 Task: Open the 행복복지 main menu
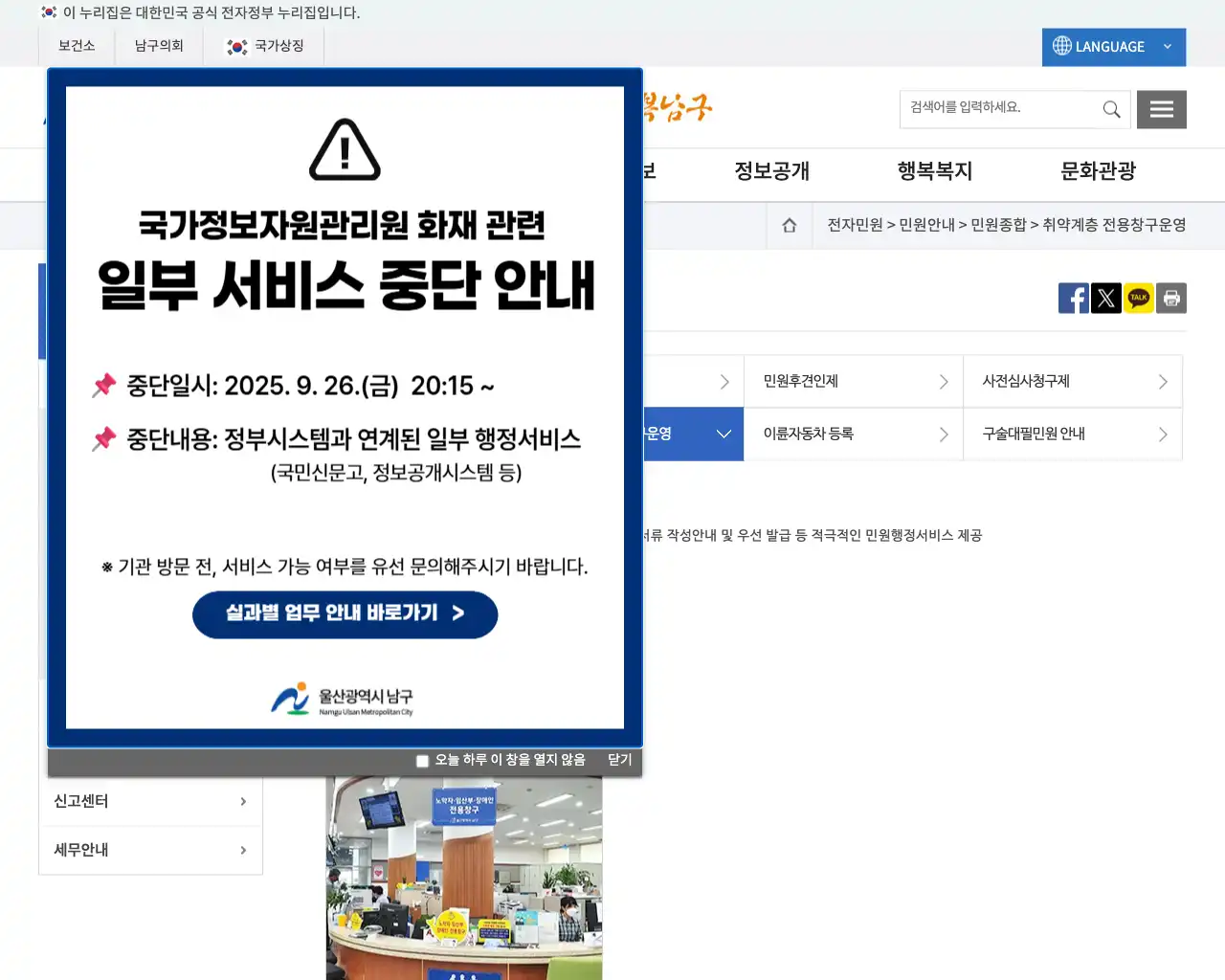(935, 171)
